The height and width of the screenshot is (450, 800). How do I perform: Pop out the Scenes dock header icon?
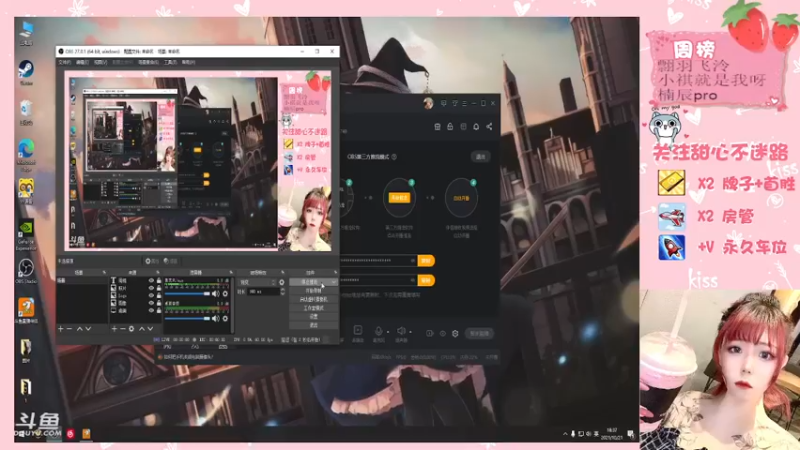[104, 272]
